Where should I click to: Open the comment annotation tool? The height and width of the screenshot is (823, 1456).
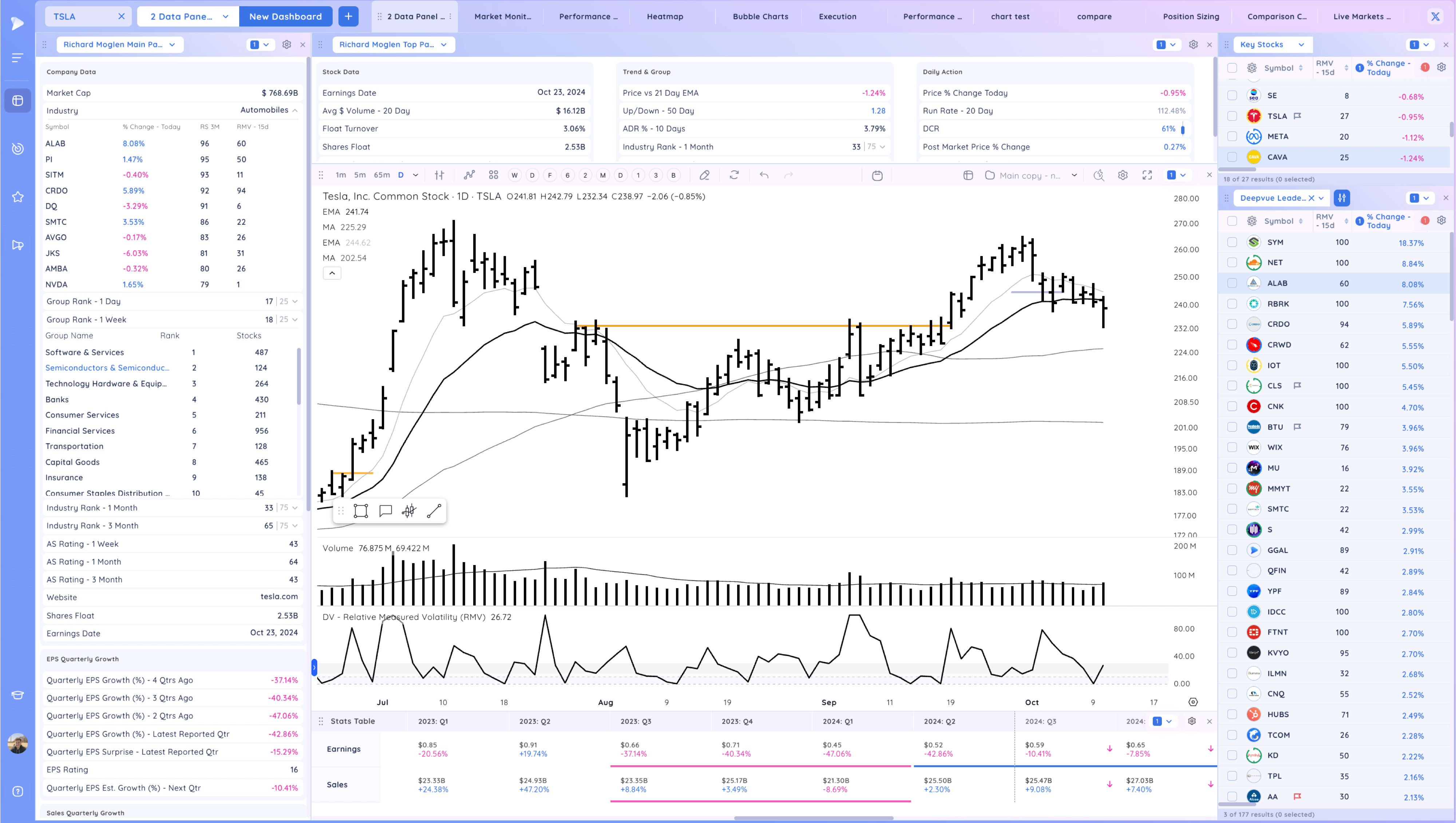click(x=385, y=511)
